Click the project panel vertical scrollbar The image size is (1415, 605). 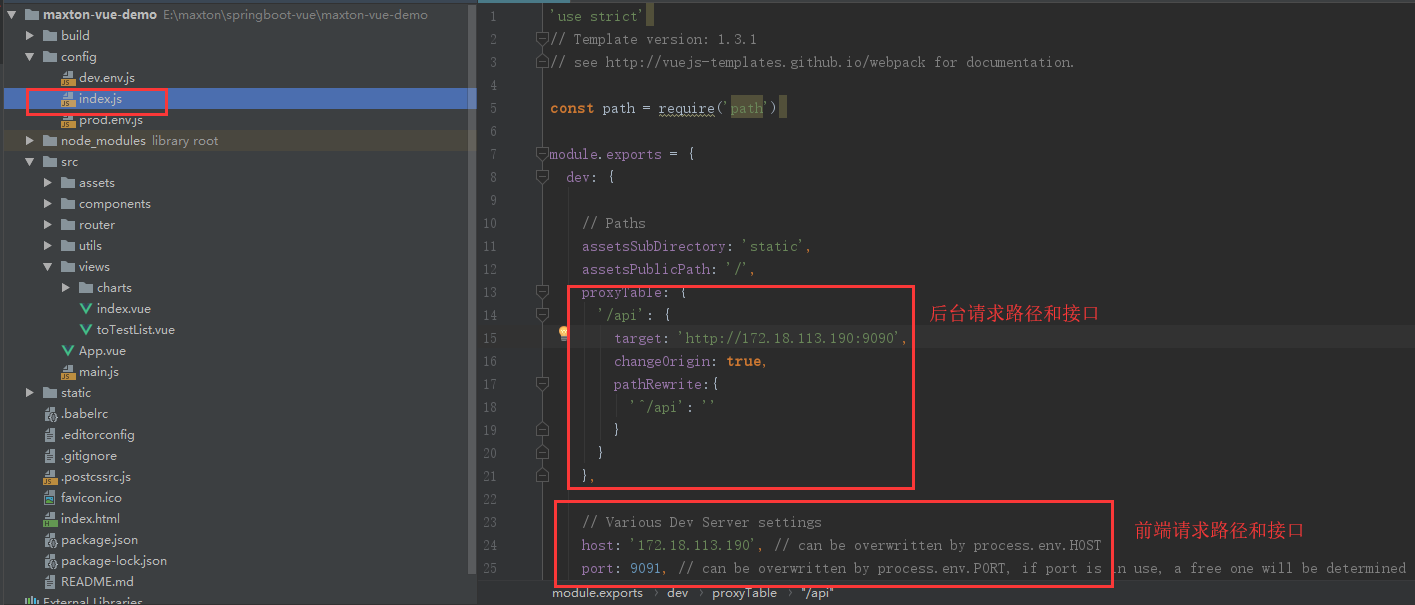coord(472,290)
